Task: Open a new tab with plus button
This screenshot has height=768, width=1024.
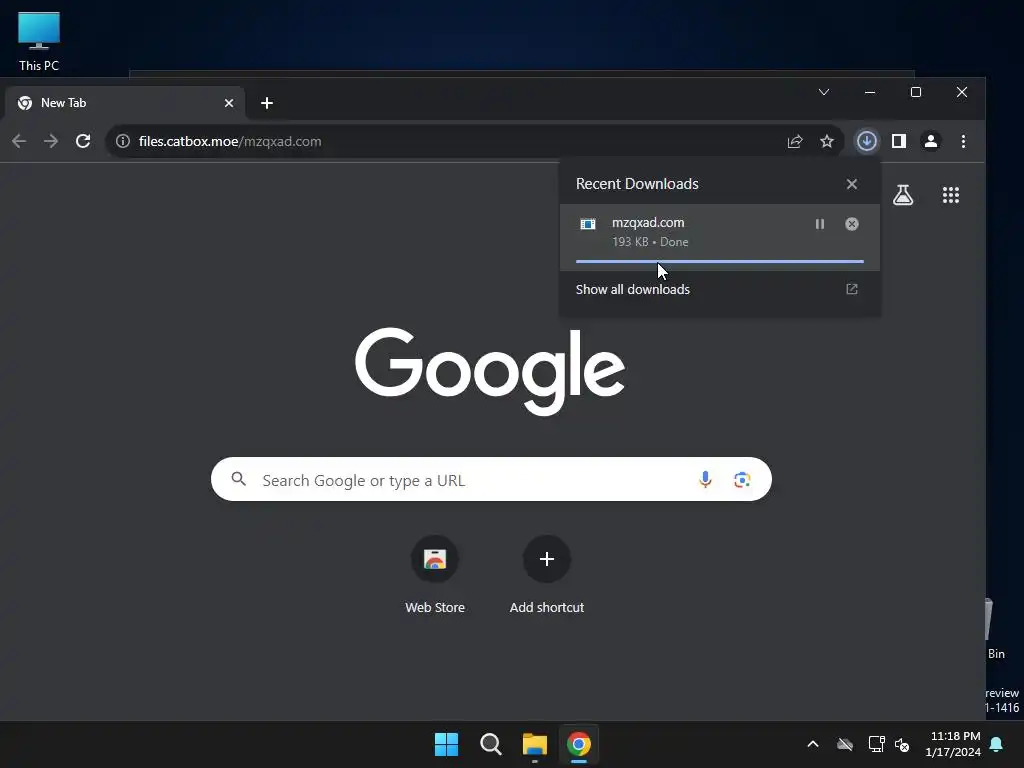Action: coord(266,103)
